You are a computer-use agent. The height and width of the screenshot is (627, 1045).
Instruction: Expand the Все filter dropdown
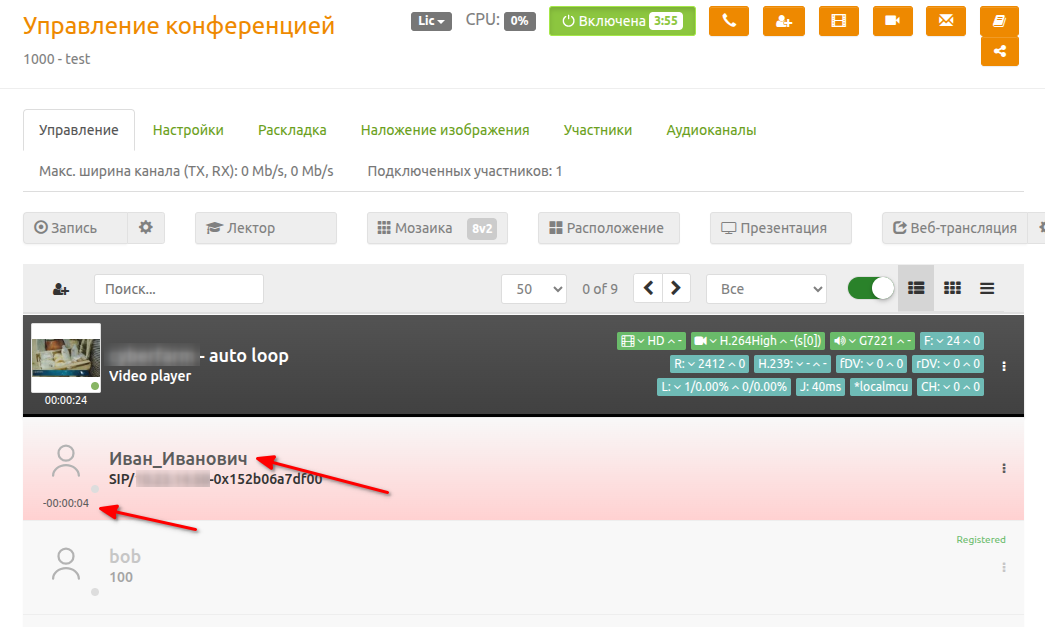pos(766,289)
